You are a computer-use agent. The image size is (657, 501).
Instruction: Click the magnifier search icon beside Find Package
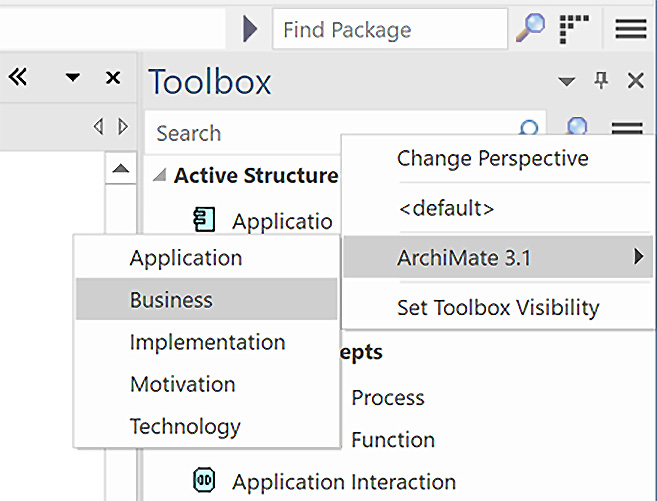point(530,28)
